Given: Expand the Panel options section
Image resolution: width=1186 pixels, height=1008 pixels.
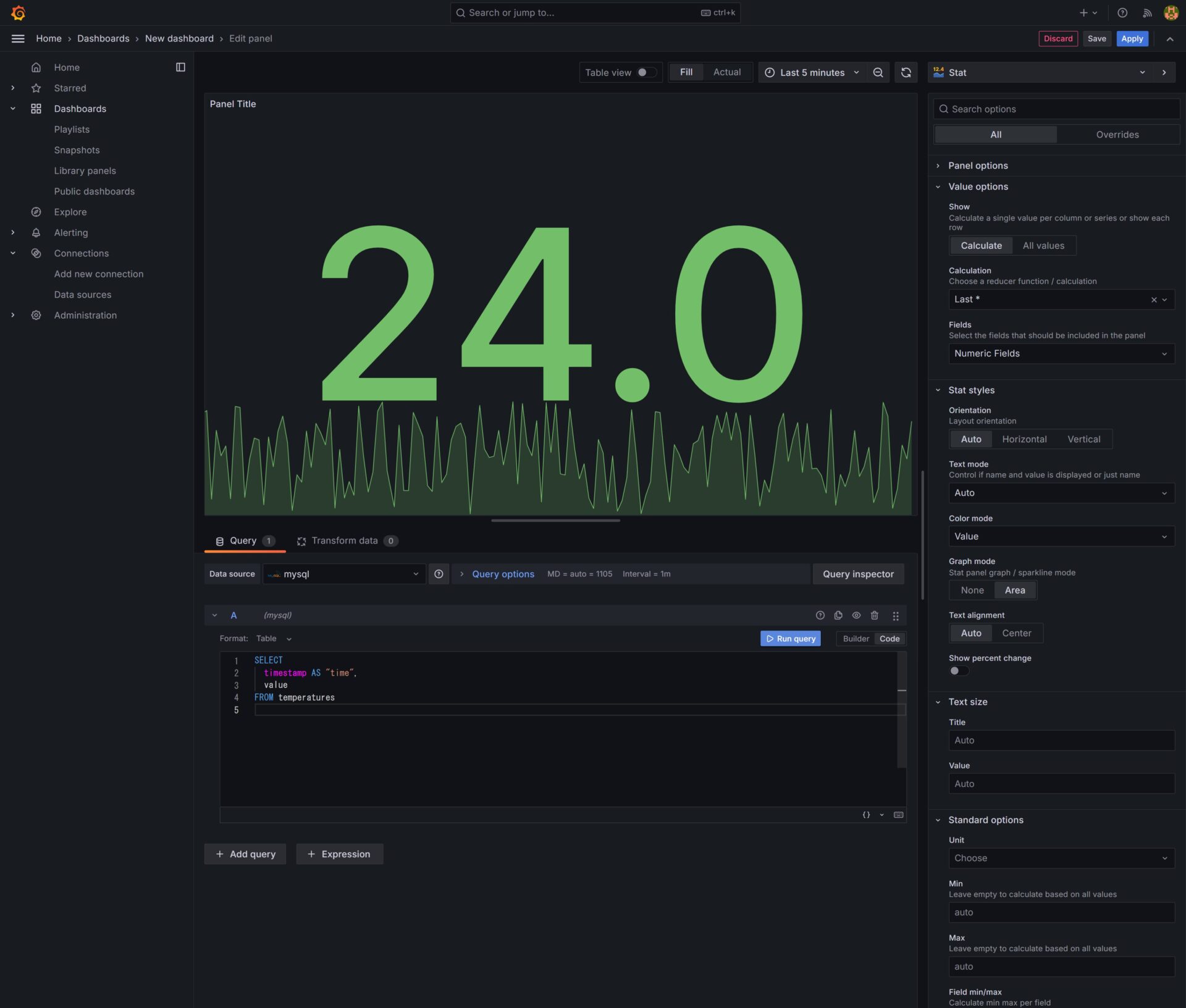Looking at the screenshot, I should pos(978,166).
